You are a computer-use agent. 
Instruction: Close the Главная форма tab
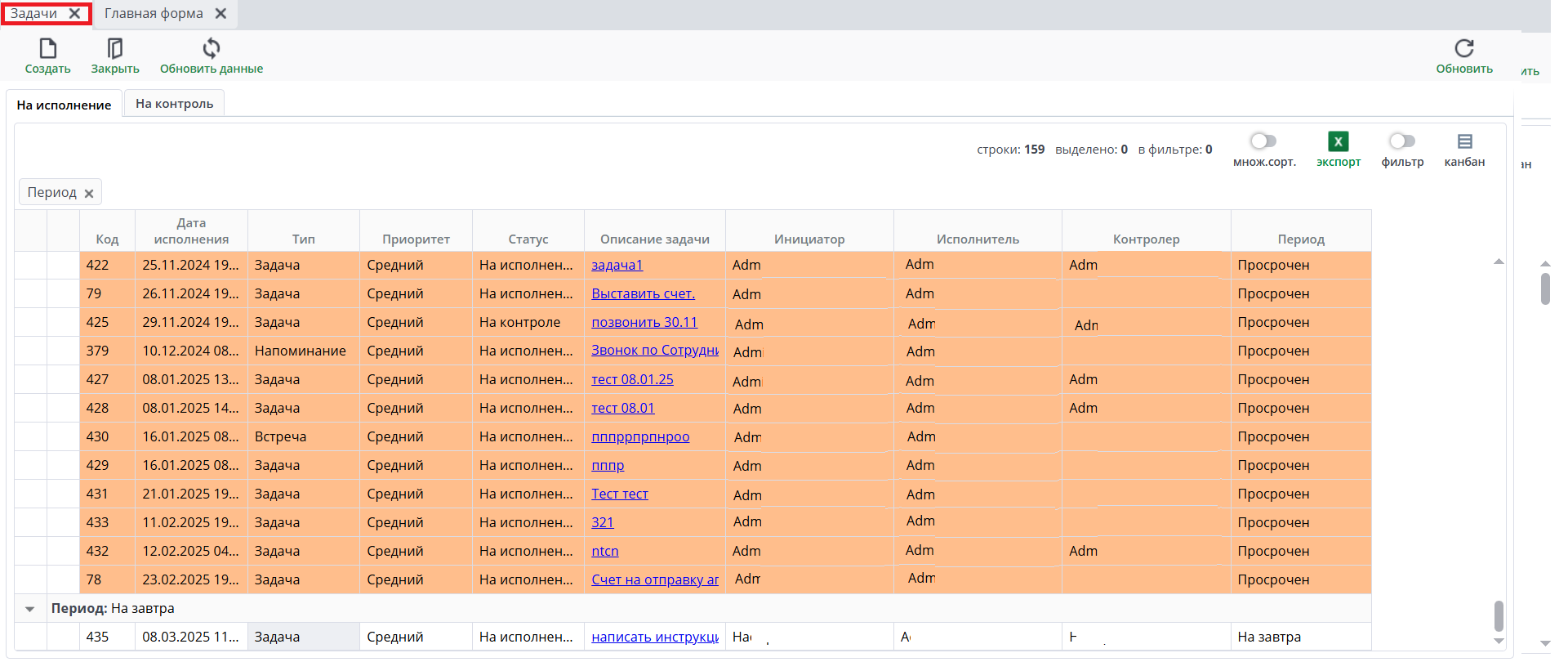pyautogui.click(x=220, y=14)
